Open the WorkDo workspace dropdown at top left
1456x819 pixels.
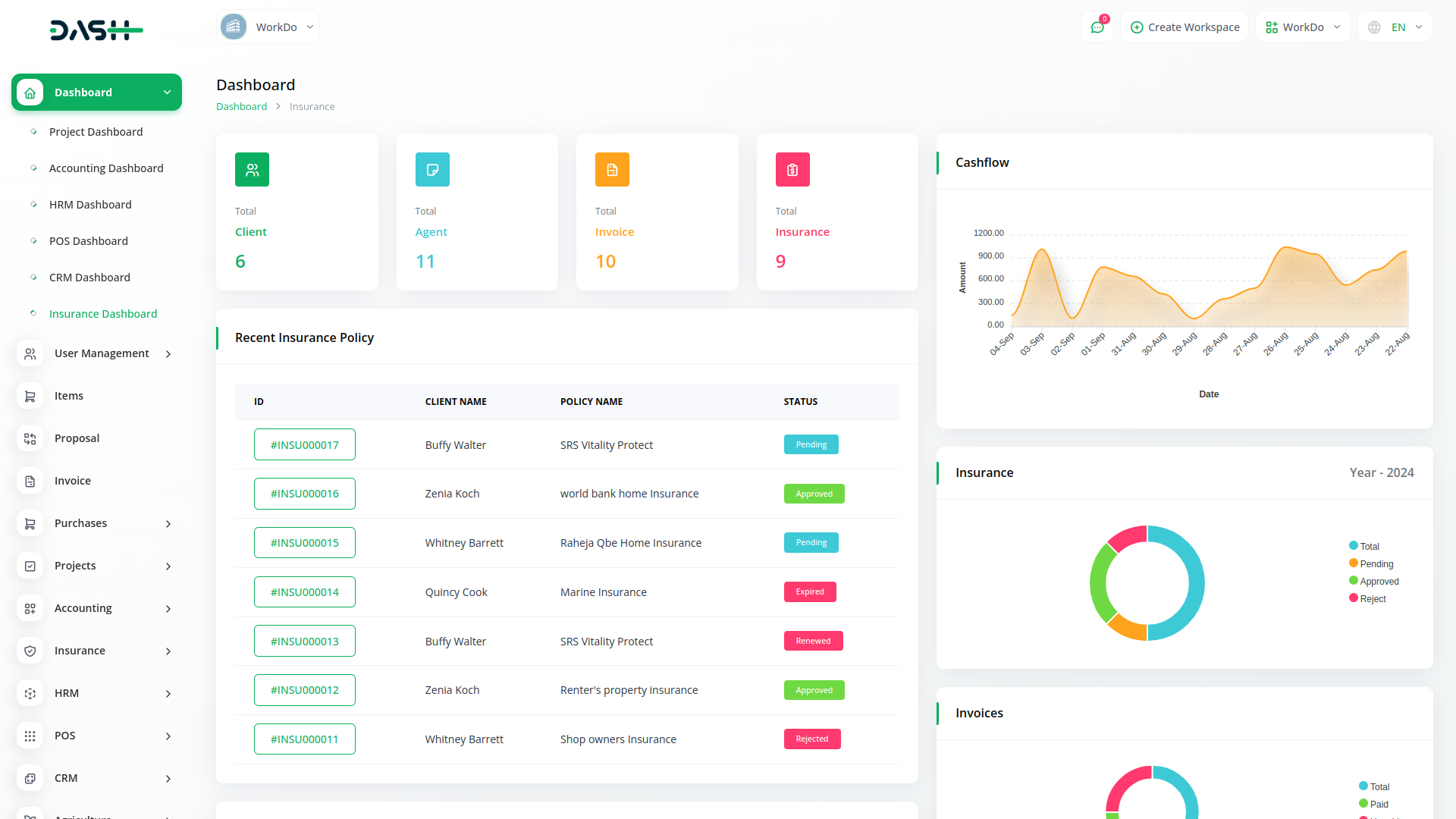point(268,27)
